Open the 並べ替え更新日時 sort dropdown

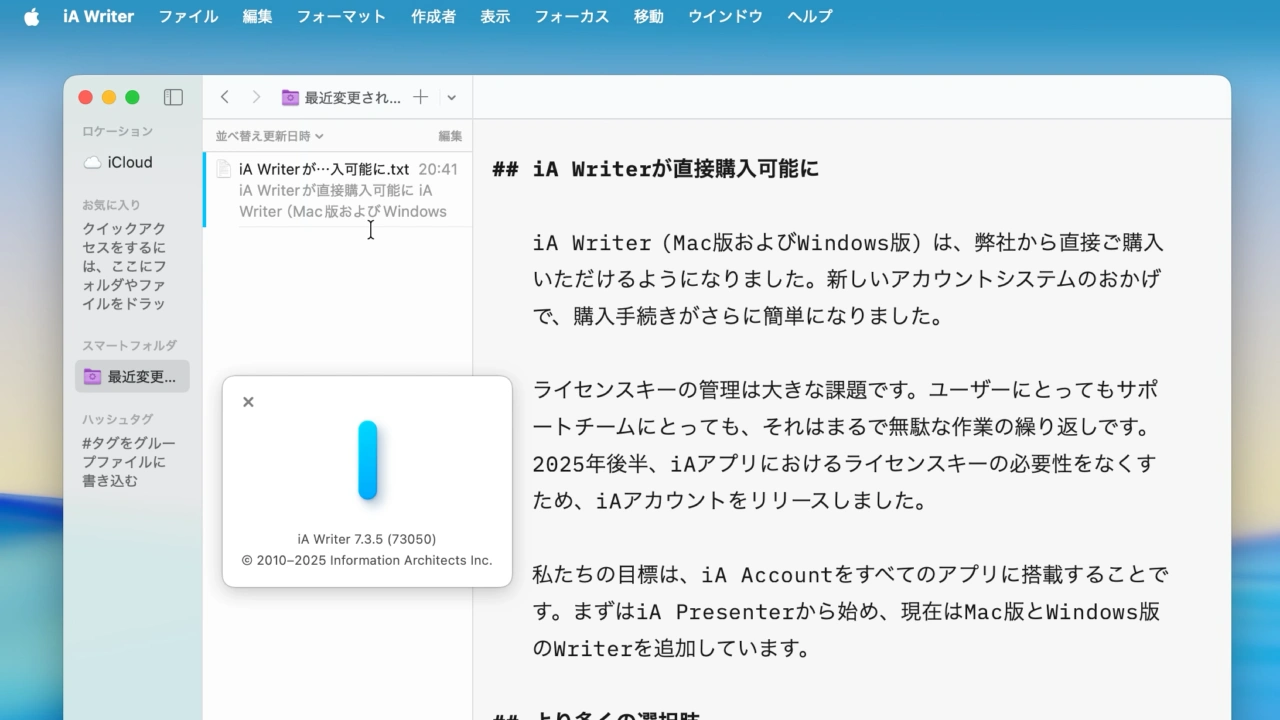pyautogui.click(x=270, y=136)
